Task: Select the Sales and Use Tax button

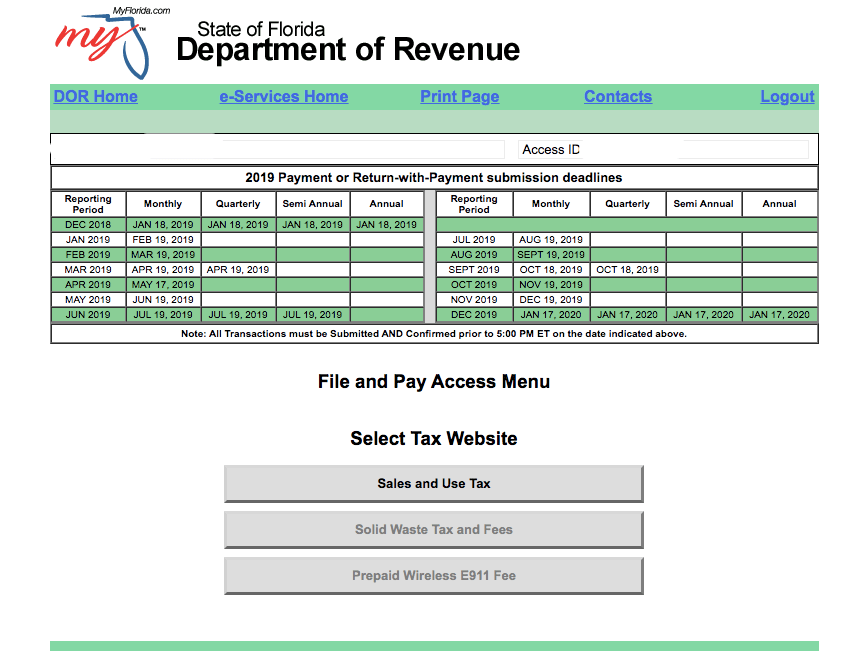Action: click(434, 484)
